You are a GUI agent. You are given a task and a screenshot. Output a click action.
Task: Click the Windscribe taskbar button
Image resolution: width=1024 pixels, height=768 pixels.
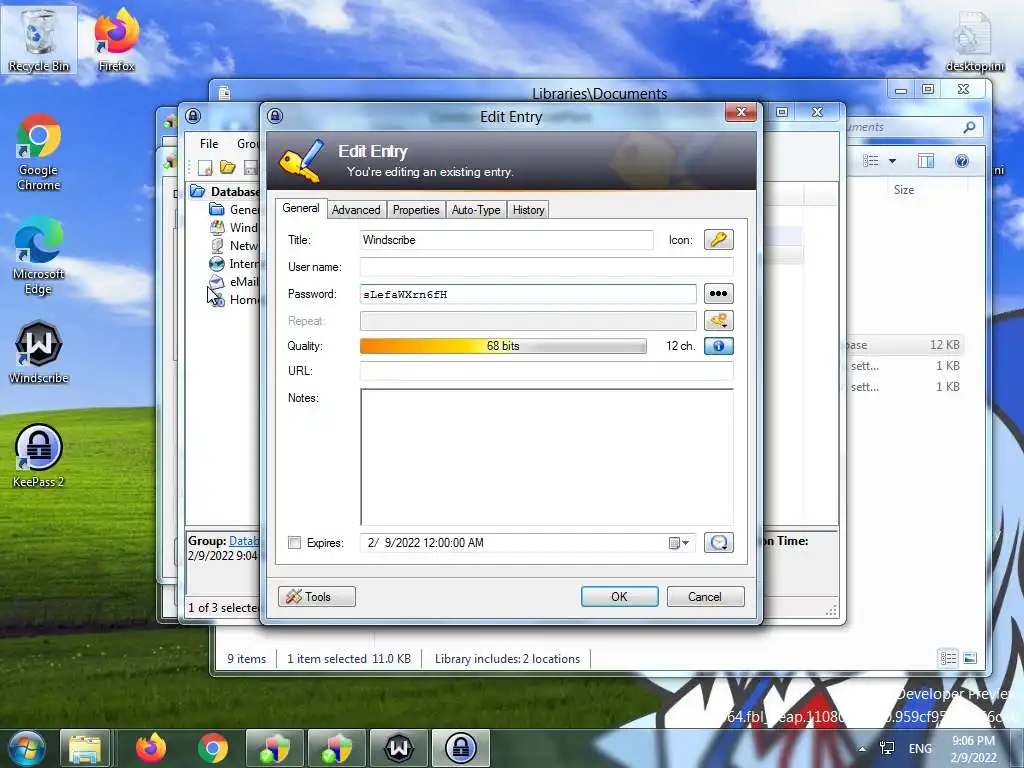(x=398, y=748)
